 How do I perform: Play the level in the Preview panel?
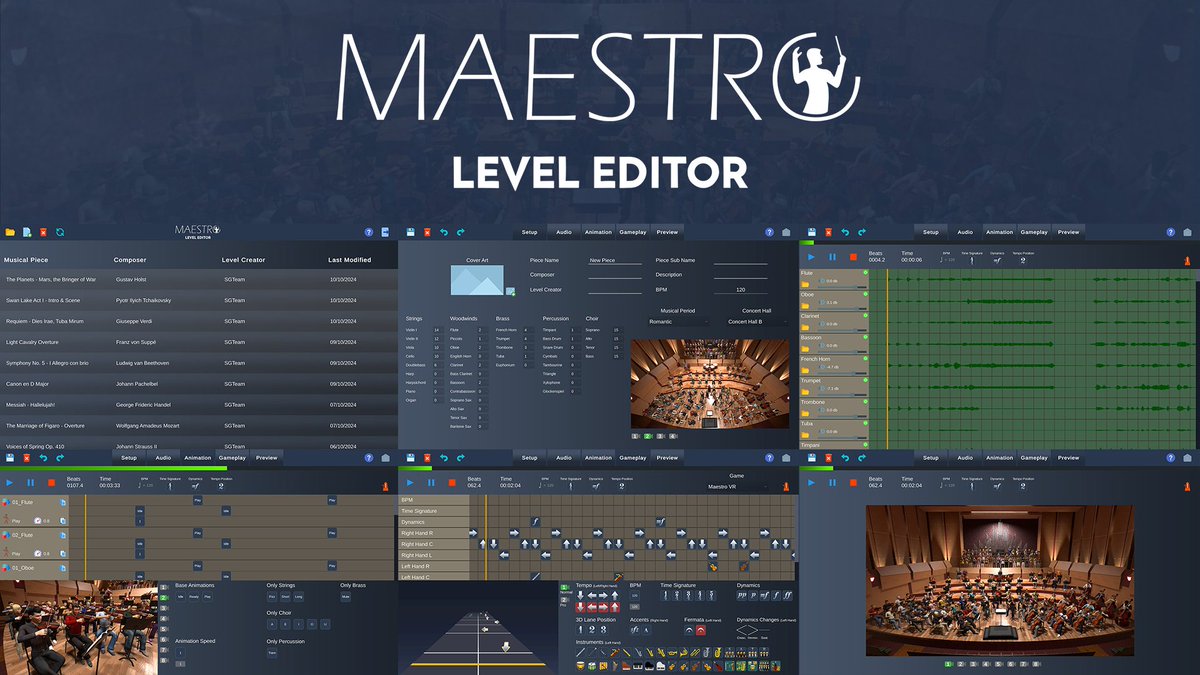point(811,482)
